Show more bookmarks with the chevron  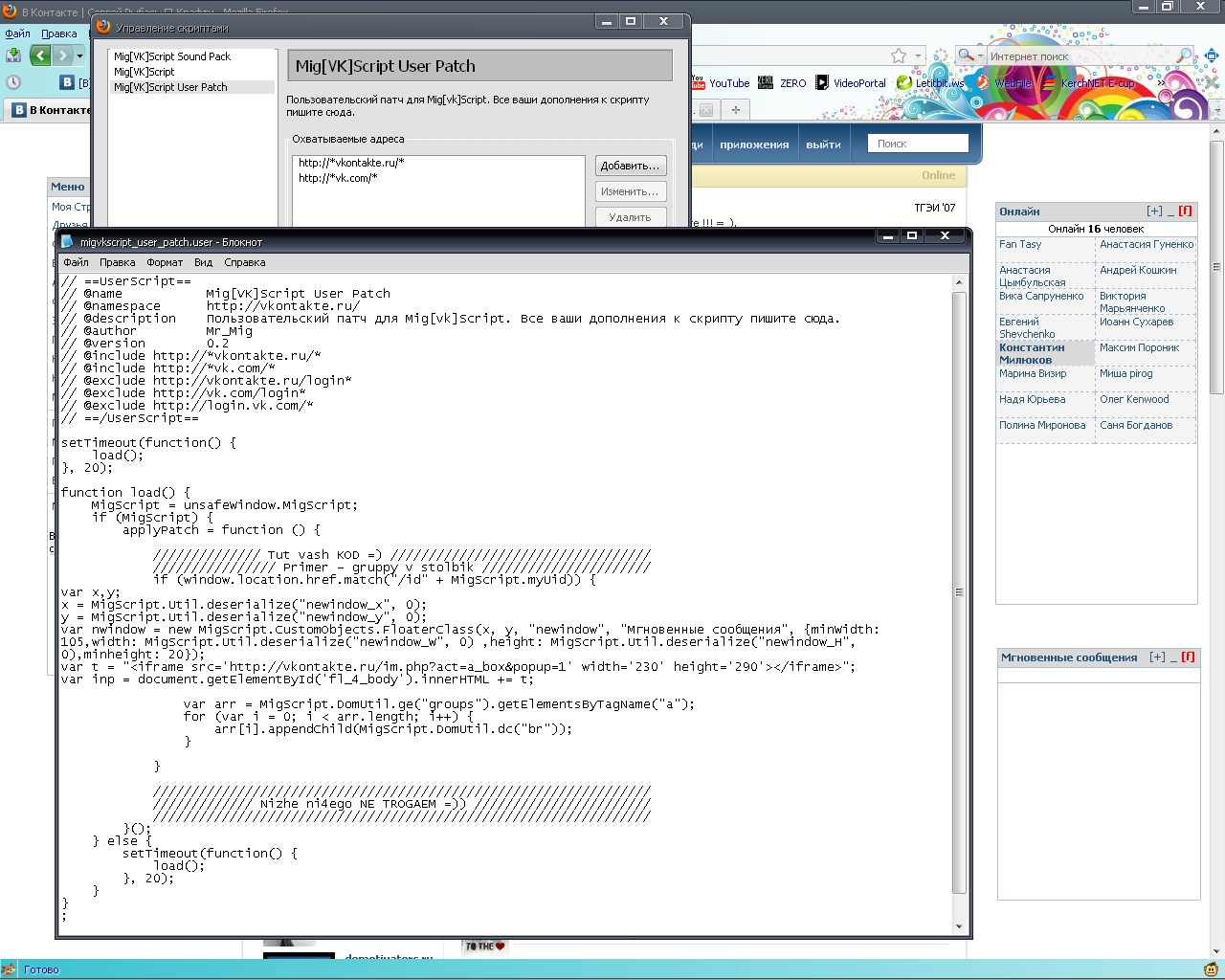click(x=1161, y=83)
